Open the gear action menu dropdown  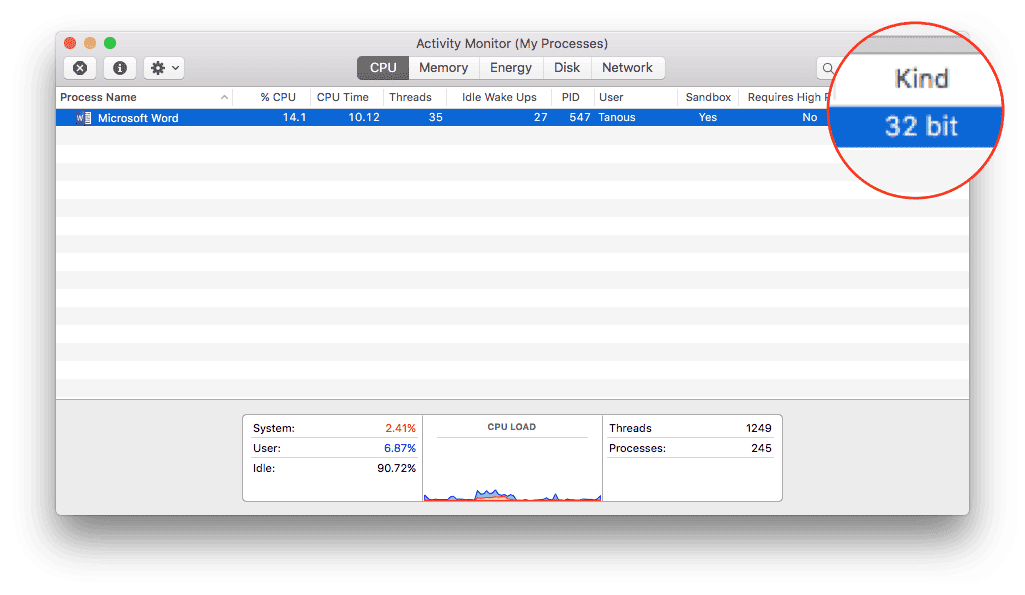[x=164, y=68]
